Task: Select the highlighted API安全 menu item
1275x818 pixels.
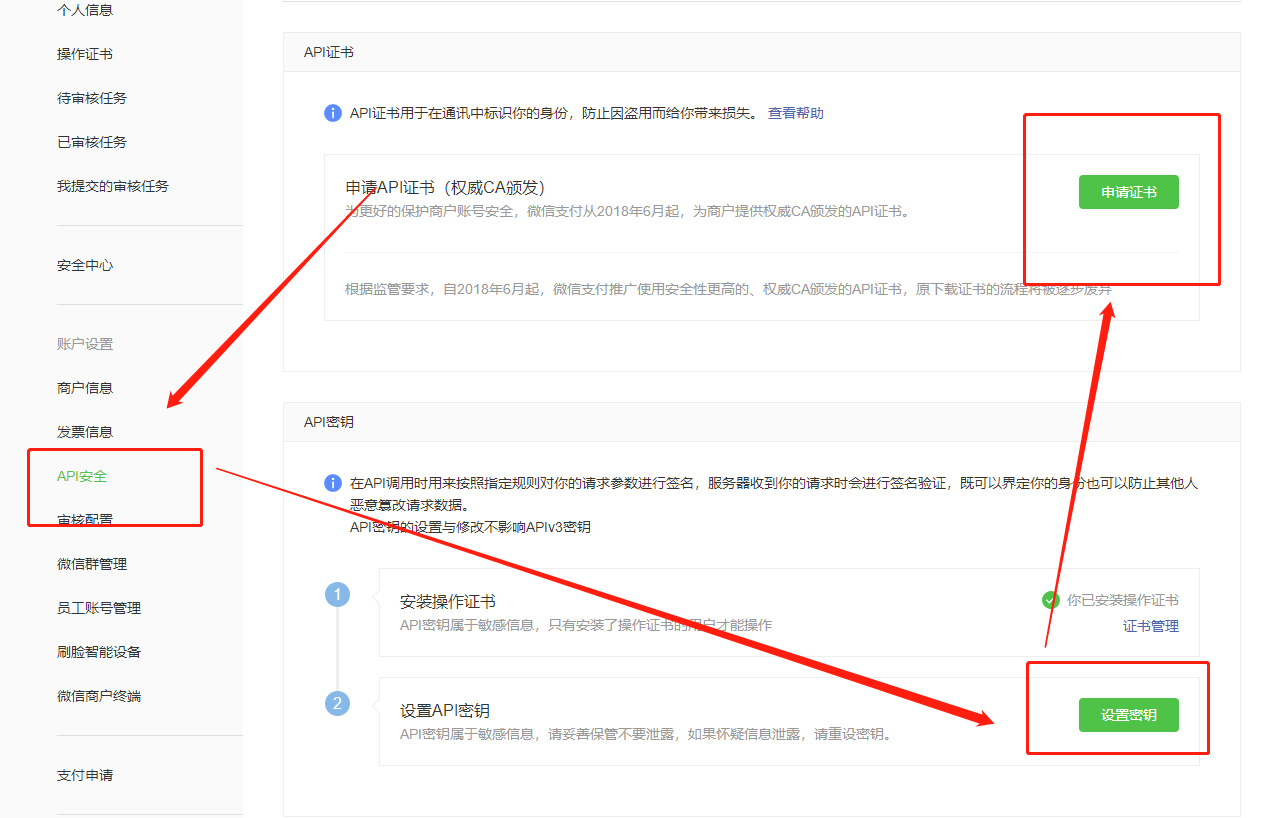Action: [x=82, y=476]
